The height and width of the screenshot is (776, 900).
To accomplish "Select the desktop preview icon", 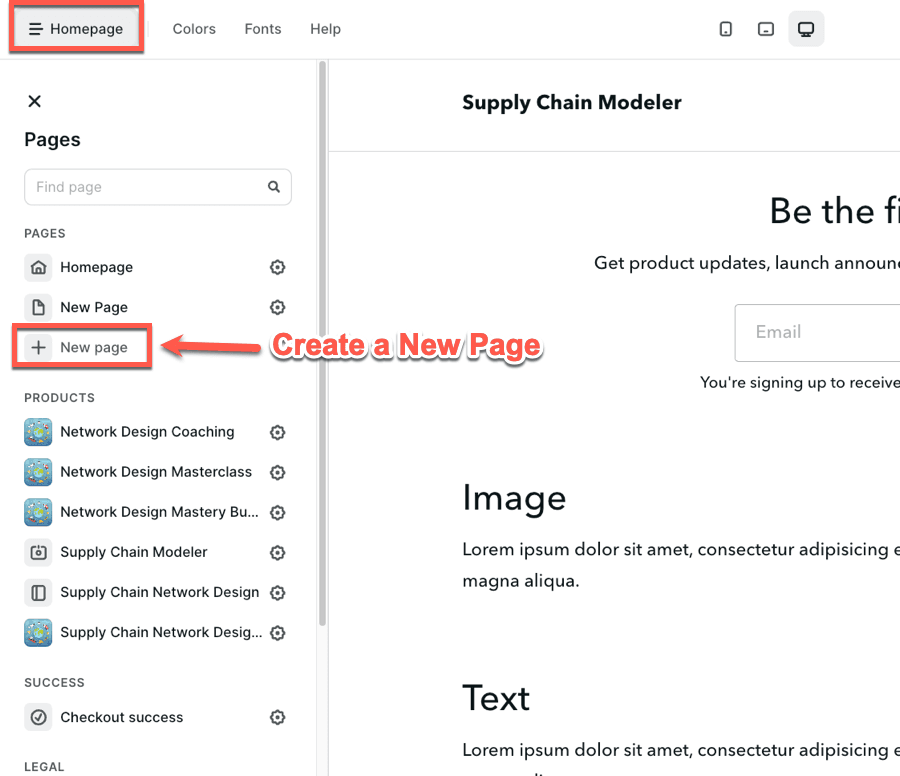I will click(806, 29).
